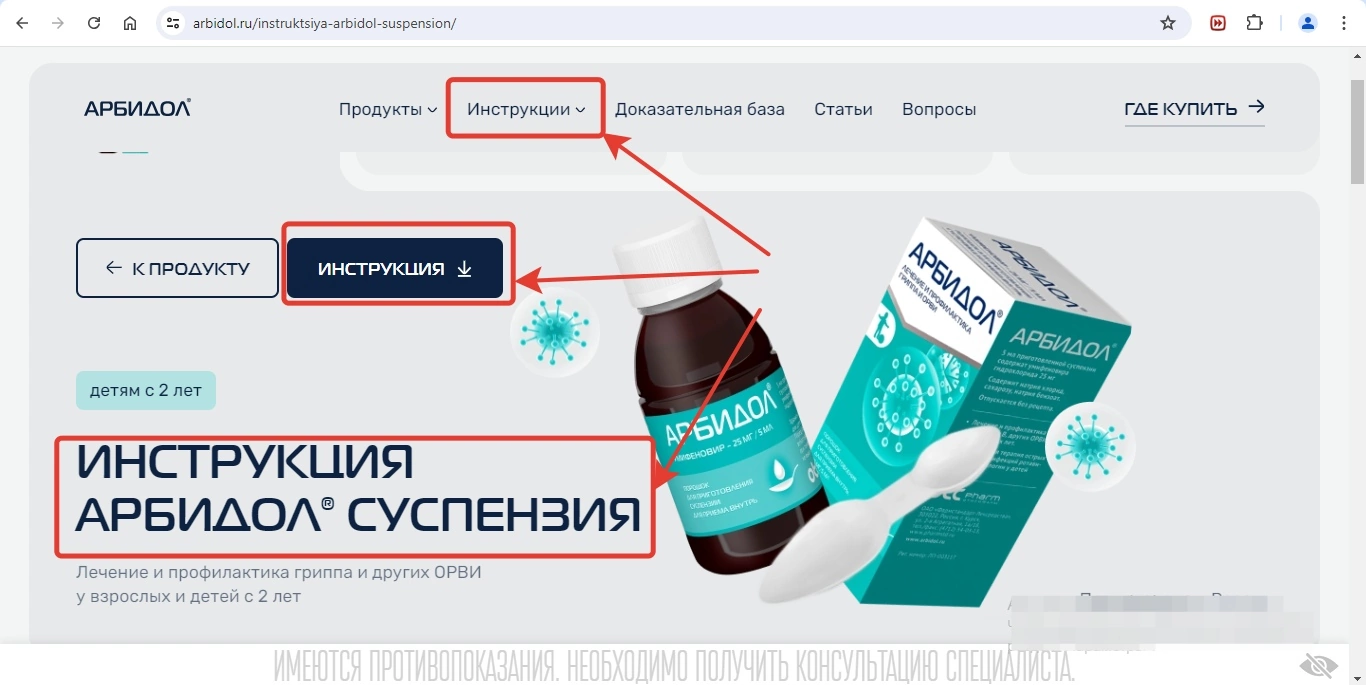Open the Chrome profile avatar
The height and width of the screenshot is (685, 1366).
(x=1308, y=23)
